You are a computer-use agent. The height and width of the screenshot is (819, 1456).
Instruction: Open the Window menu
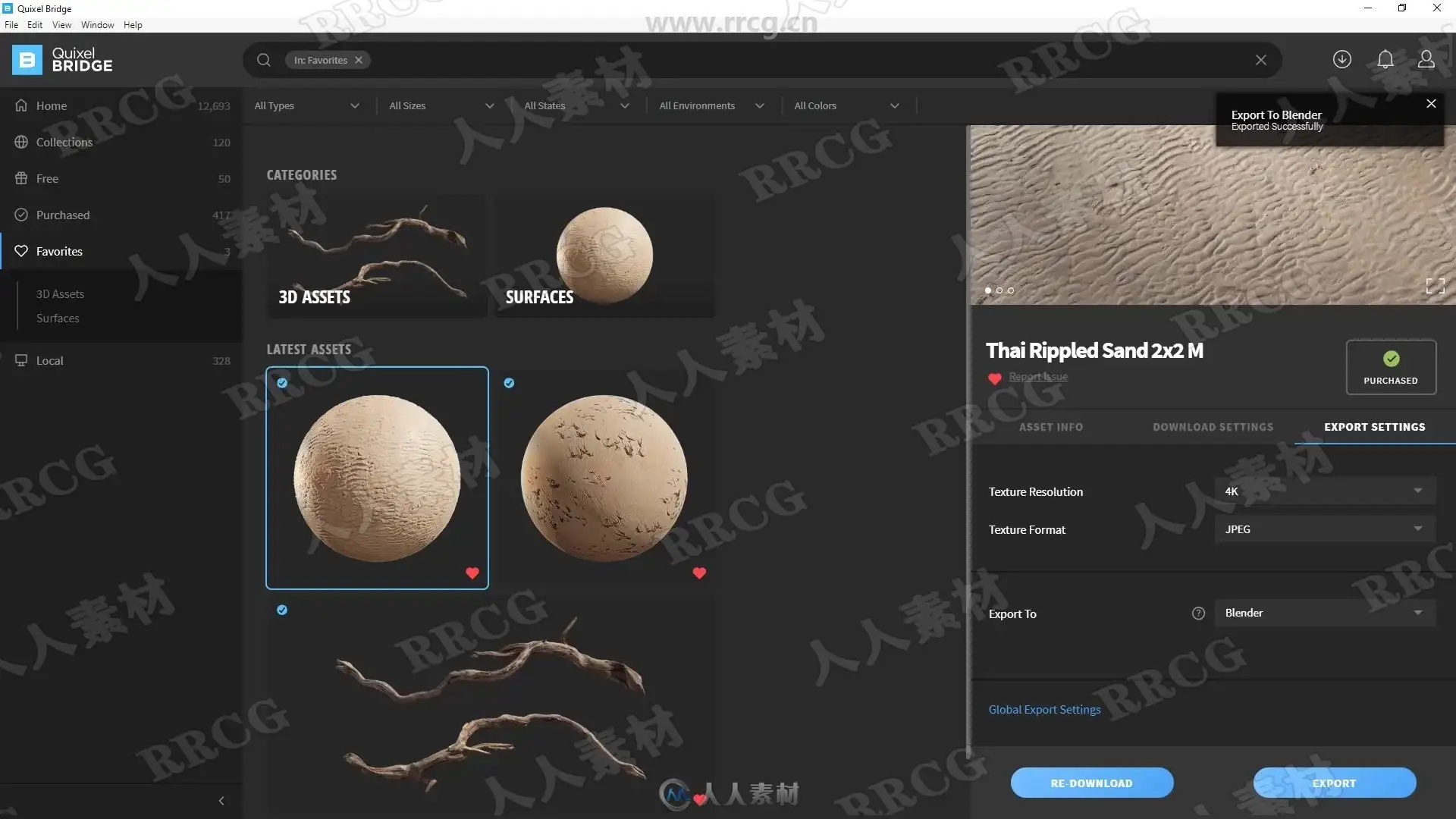pos(97,25)
